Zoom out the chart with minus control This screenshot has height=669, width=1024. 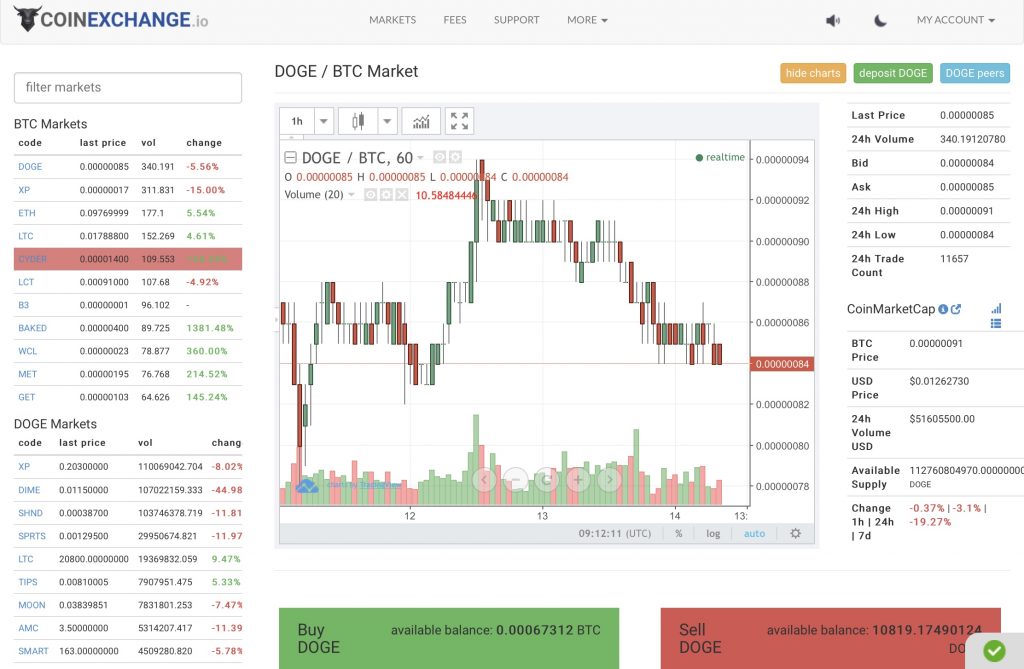(515, 480)
